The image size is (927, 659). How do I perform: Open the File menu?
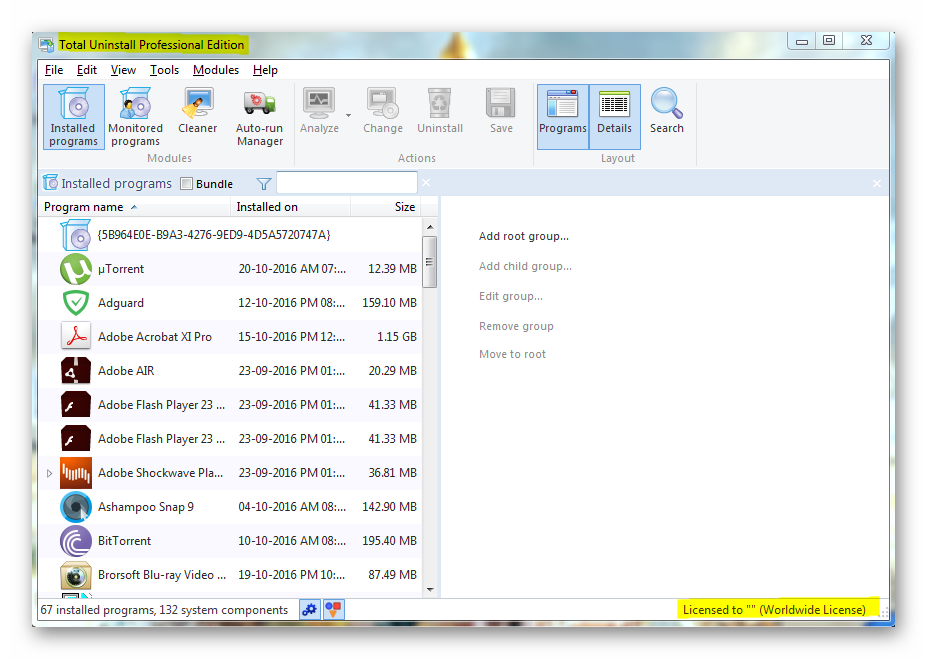pos(54,70)
